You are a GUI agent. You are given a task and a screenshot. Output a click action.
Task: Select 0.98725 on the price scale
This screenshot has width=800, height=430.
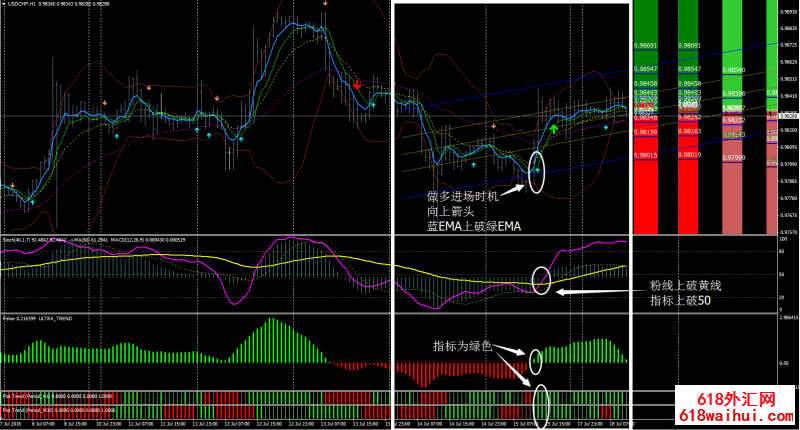[789, 45]
